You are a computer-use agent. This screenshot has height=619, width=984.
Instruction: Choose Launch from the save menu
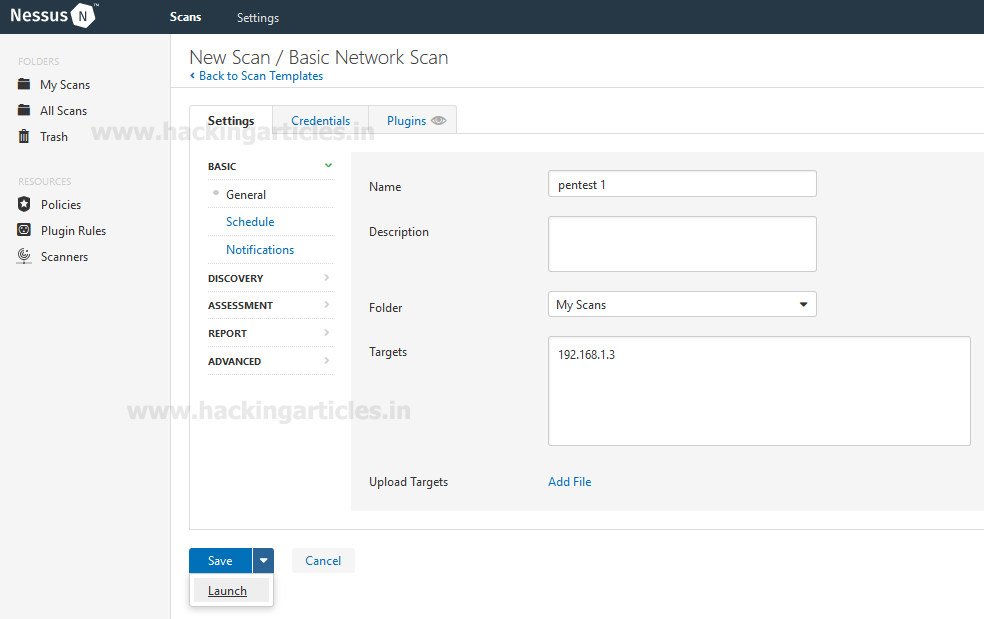click(228, 591)
